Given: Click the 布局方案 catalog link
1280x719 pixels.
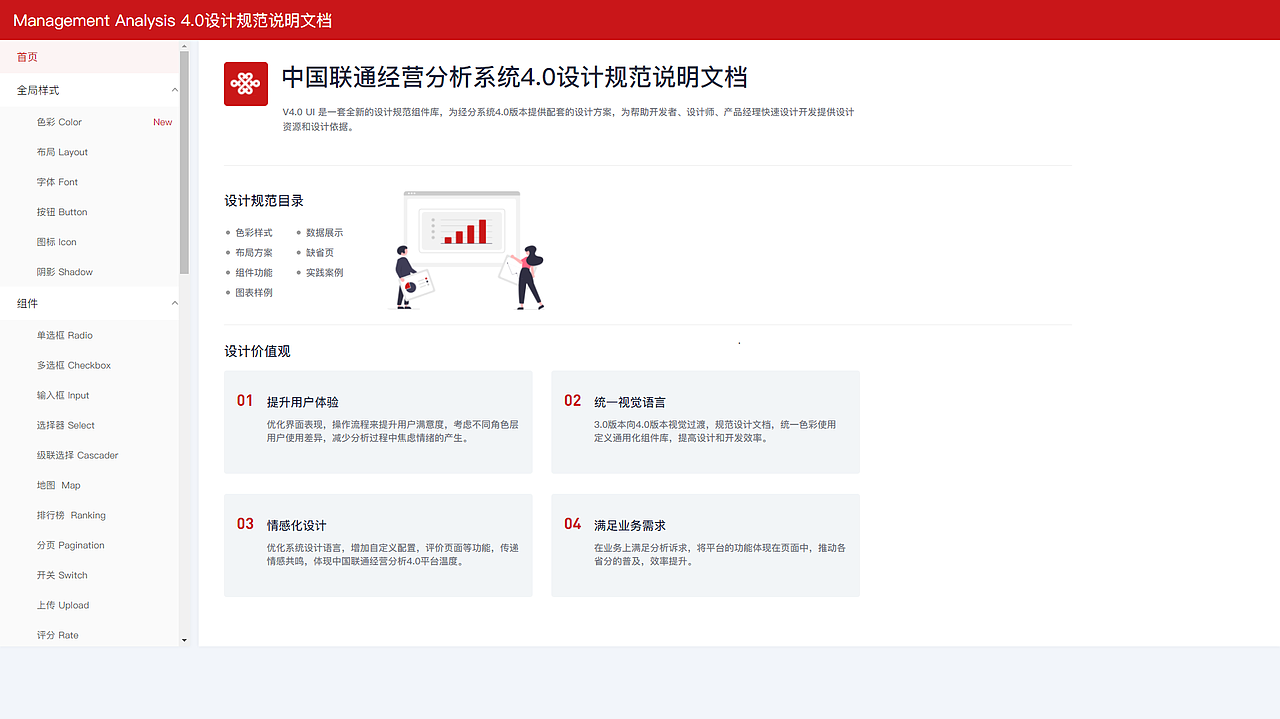Looking at the screenshot, I should [x=254, y=252].
